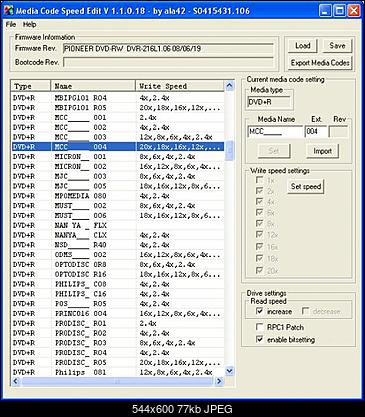Uncheck the Read speed increase checkbox

click(x=259, y=311)
